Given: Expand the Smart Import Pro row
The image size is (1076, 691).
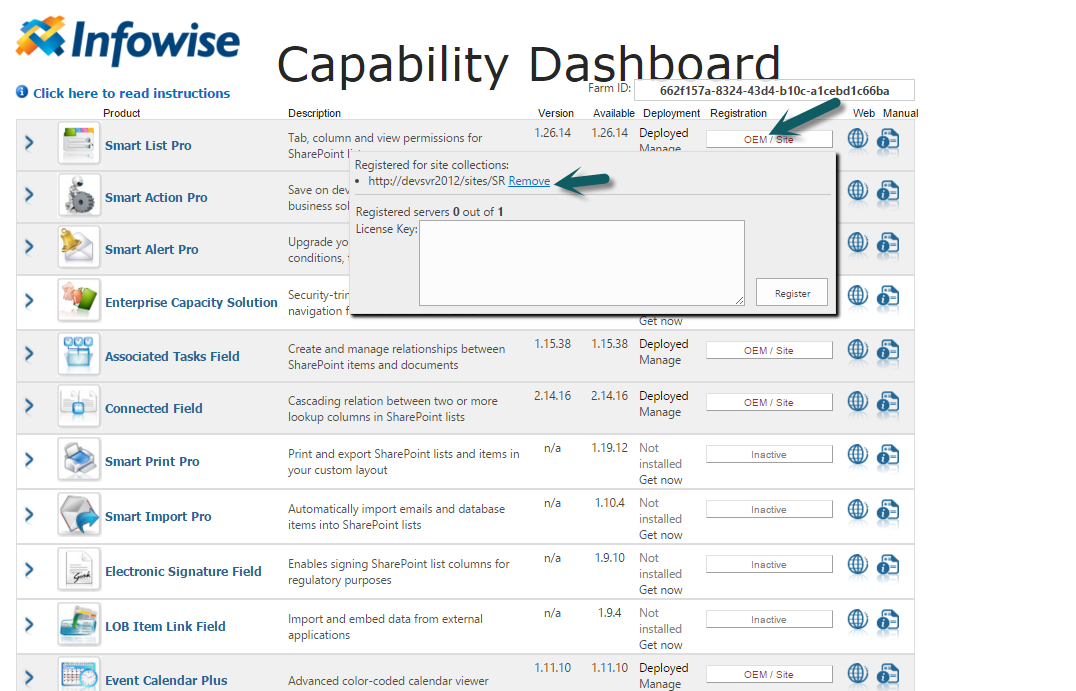Looking at the screenshot, I should (29, 514).
